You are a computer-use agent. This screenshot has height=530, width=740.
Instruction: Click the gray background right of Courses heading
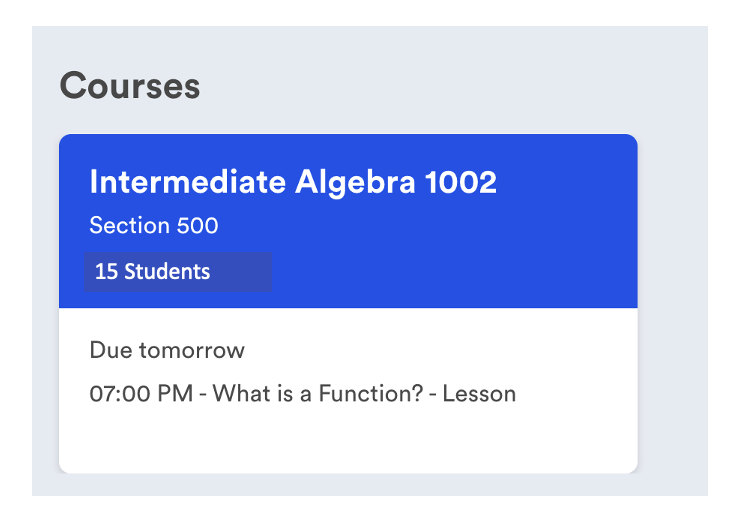pyautogui.click(x=450, y=86)
